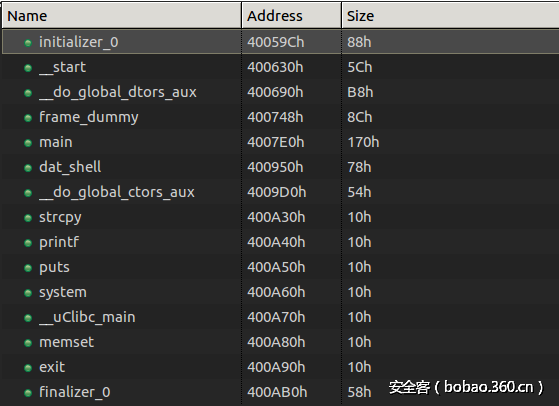This screenshot has width=559, height=406.
Task: Select the __do_global_dtors_aux function row
Action: click(281, 92)
